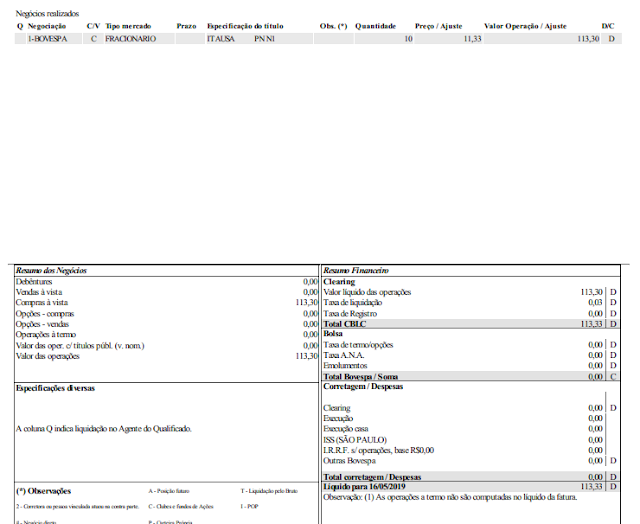The image size is (640, 524).
Task: Select the 'Resumo Financeiro' heading
Action: tap(356, 271)
